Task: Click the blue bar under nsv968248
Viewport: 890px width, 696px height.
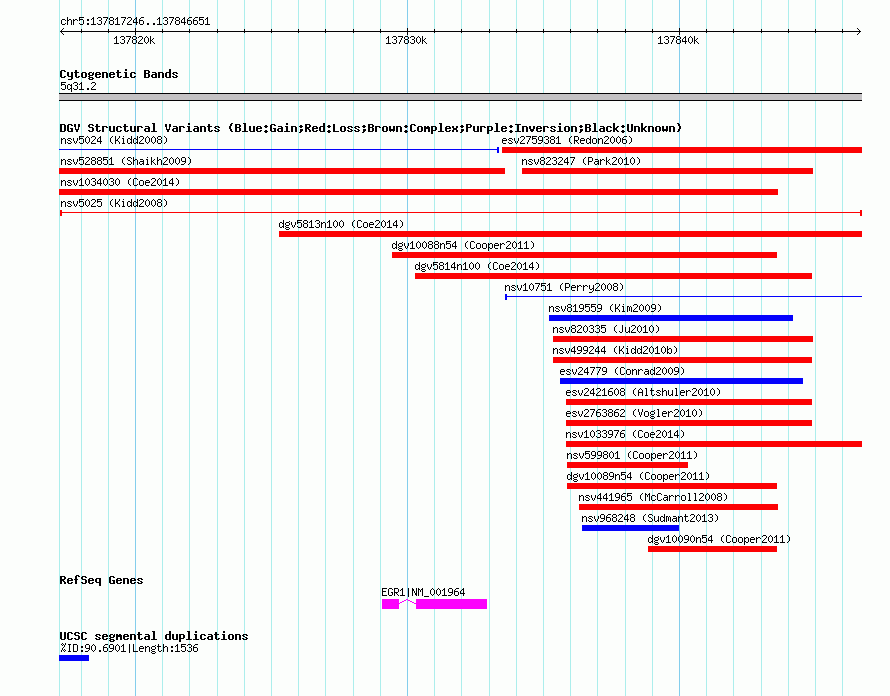Action: tap(630, 528)
